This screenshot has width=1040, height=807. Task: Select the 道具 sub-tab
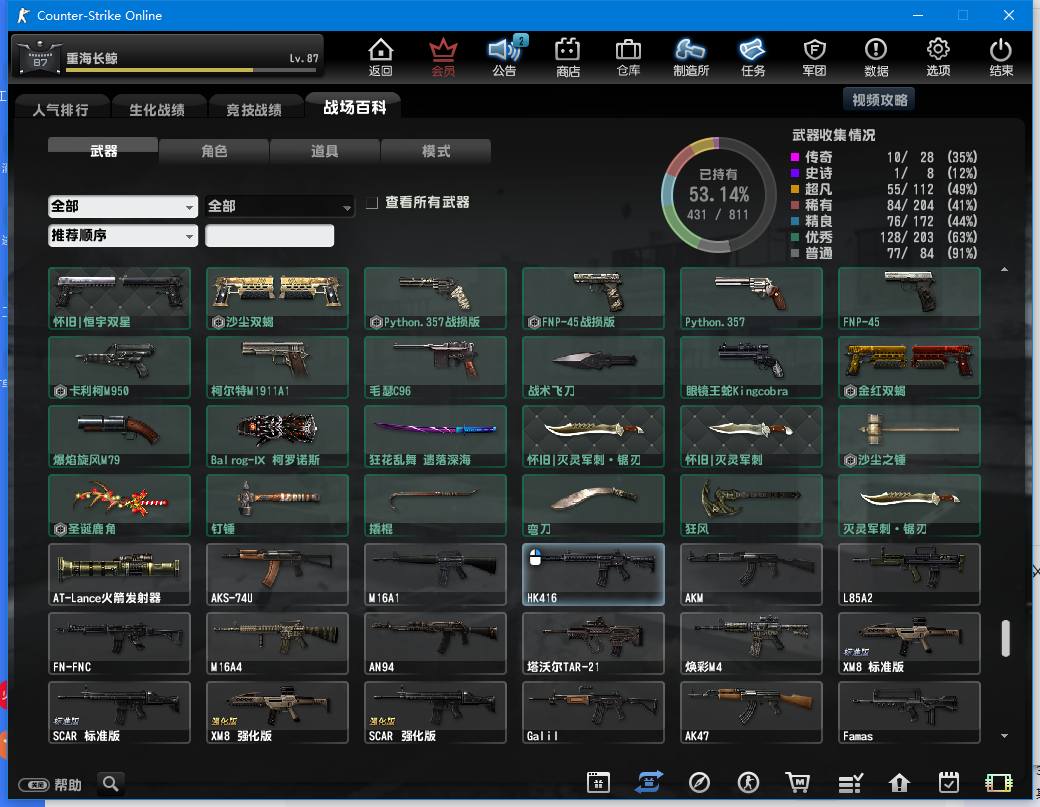pos(324,151)
